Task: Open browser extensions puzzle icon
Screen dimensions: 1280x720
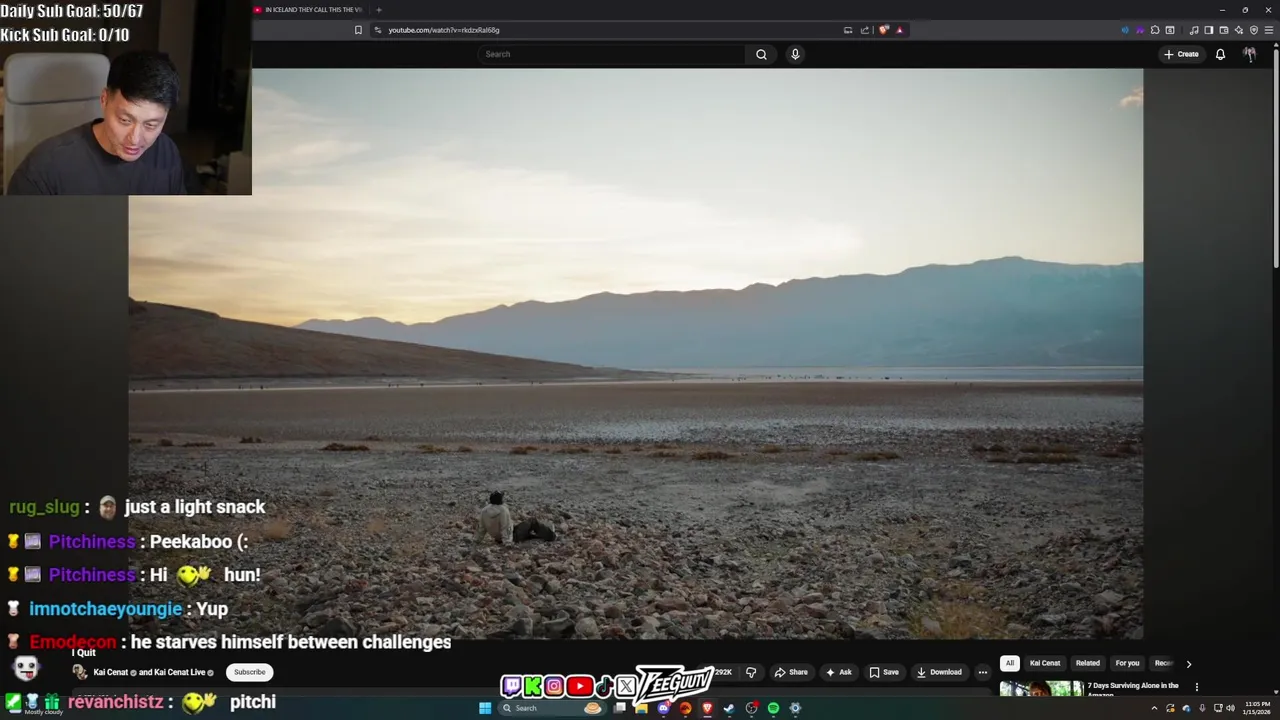Action: pyautogui.click(x=1155, y=30)
